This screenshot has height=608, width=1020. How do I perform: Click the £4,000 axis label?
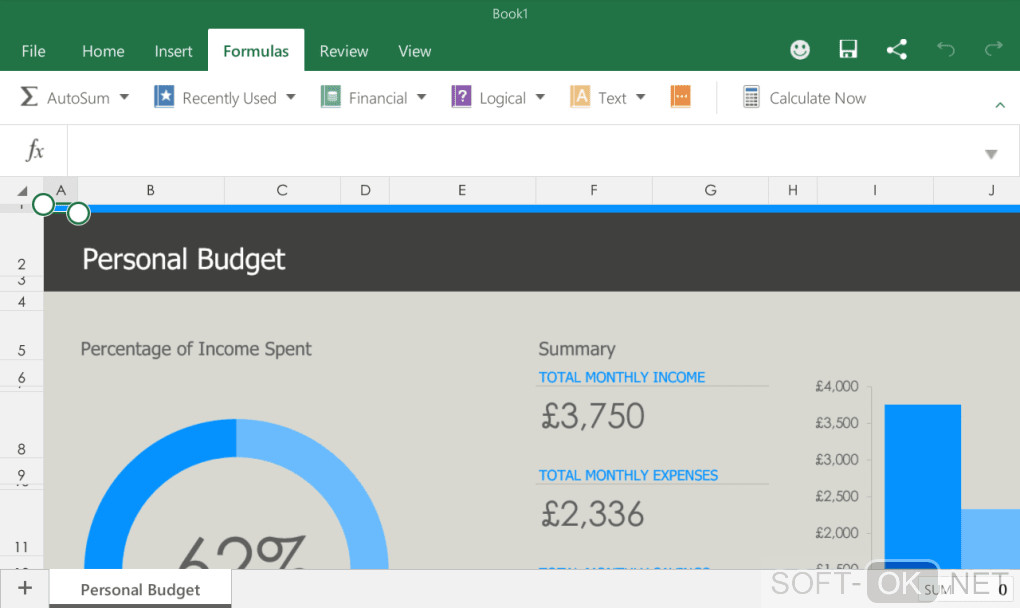[837, 386]
